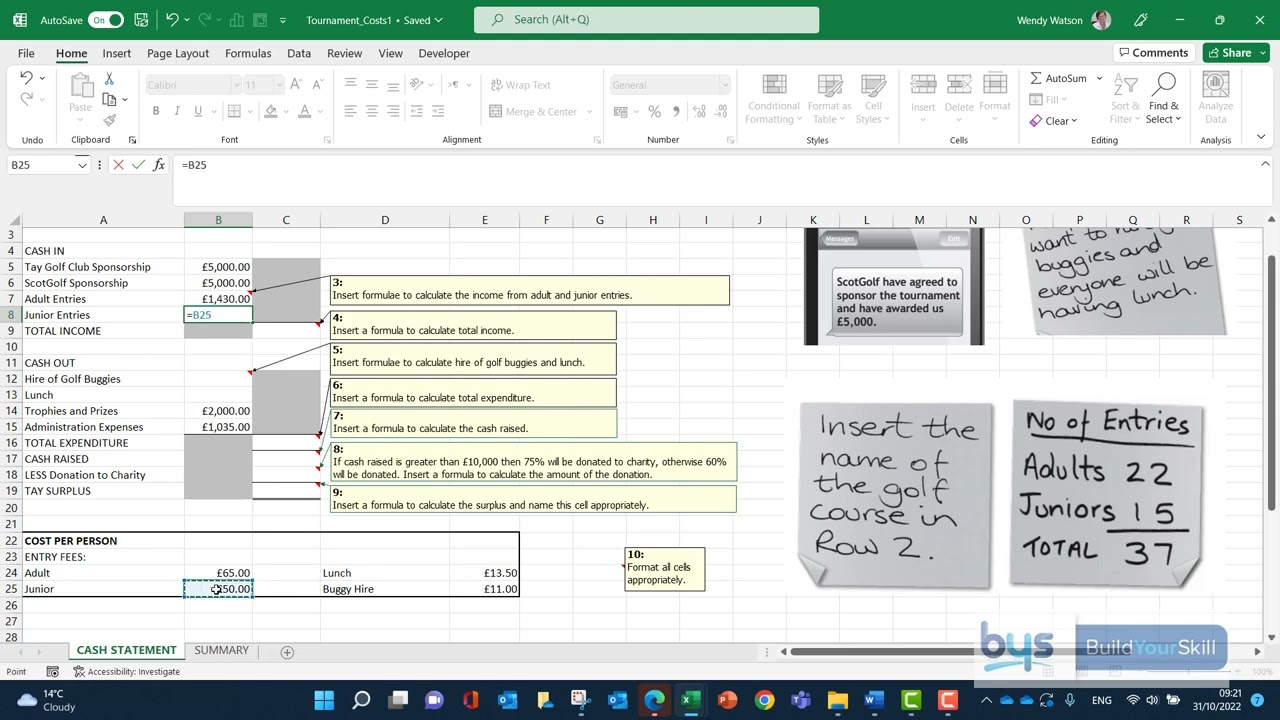This screenshot has width=1280, height=720.
Task: Open Format as Table gallery
Action: (x=830, y=99)
